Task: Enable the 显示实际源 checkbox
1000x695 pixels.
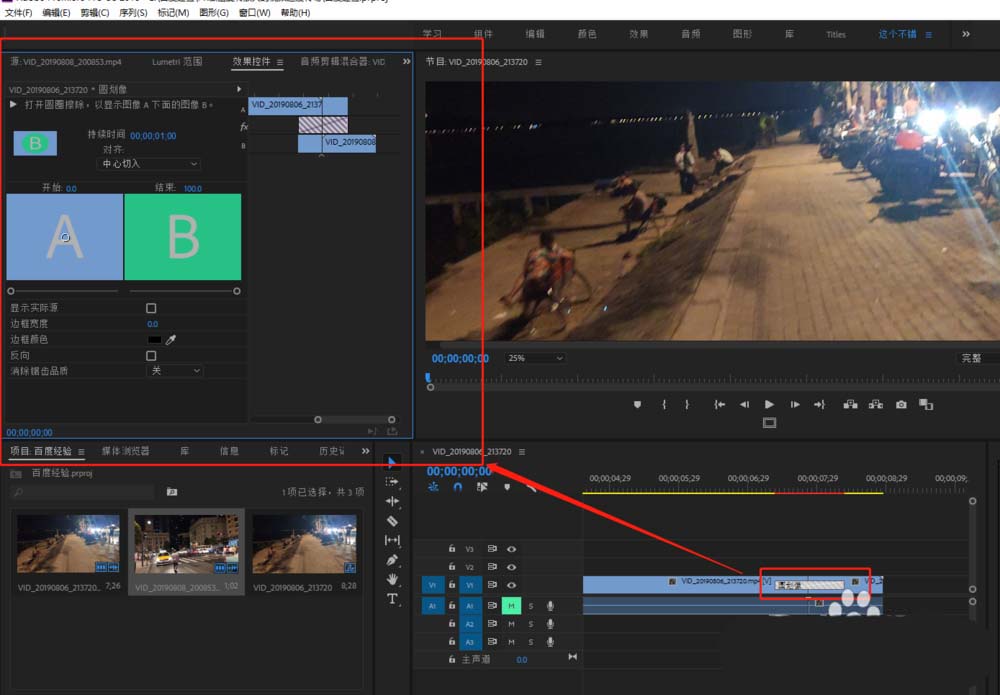Action: click(151, 308)
